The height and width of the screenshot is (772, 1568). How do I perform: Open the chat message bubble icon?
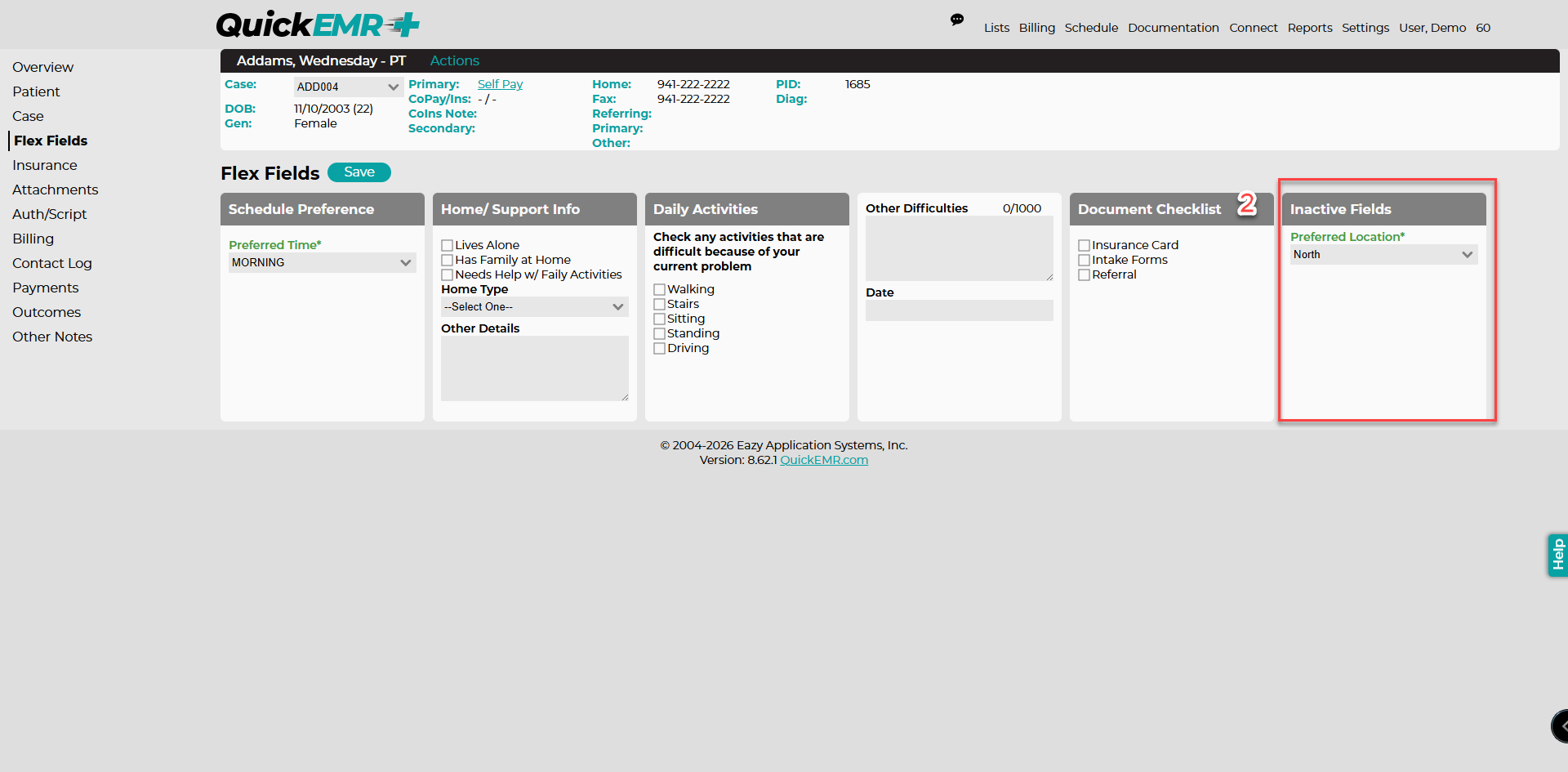(957, 20)
